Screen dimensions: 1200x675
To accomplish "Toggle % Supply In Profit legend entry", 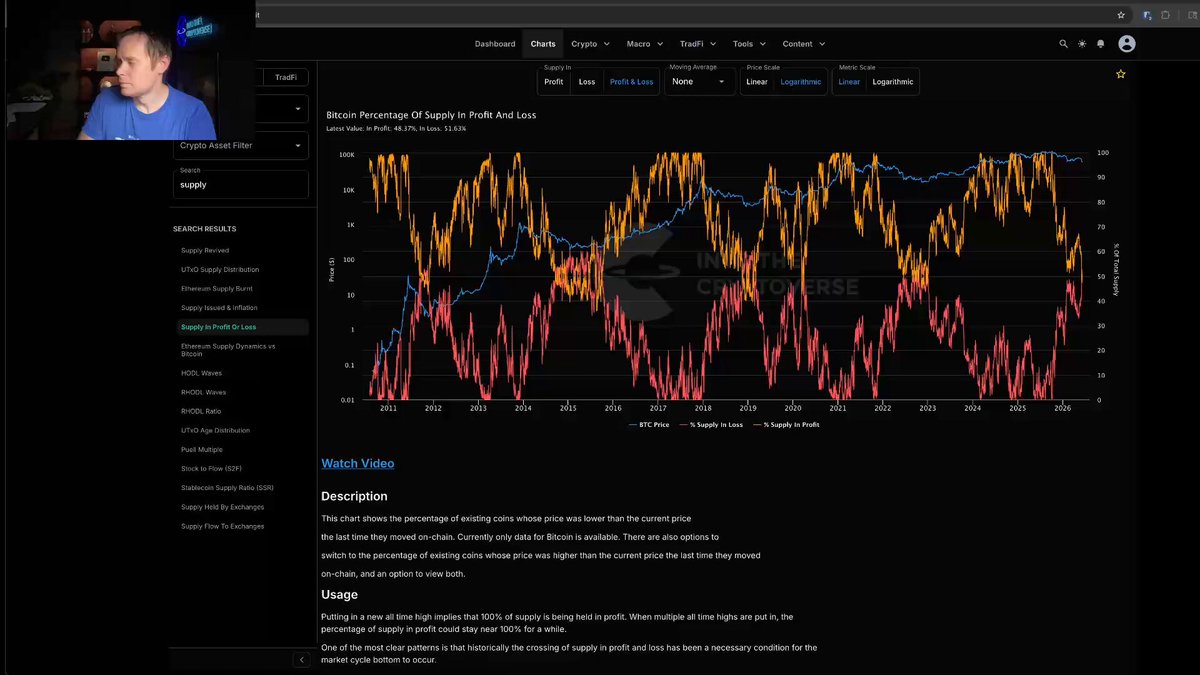I will 786,425.
